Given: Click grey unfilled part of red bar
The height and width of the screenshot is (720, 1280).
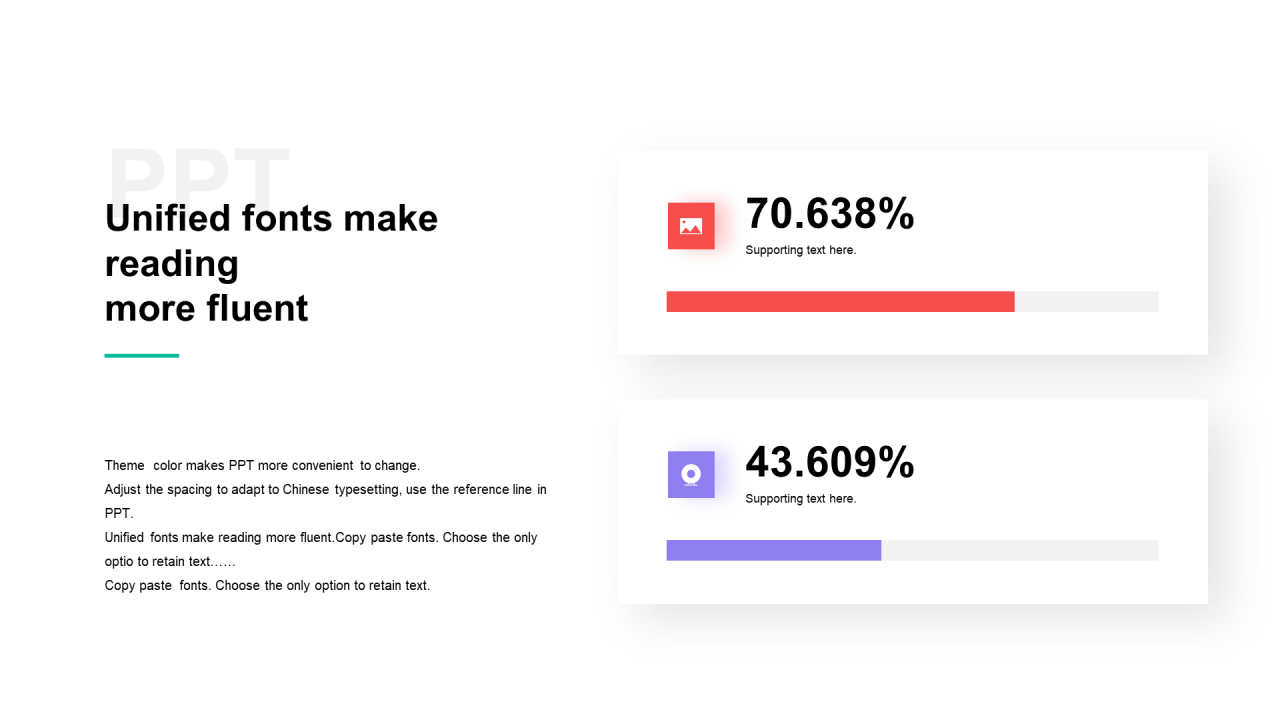Looking at the screenshot, I should [x=1086, y=302].
